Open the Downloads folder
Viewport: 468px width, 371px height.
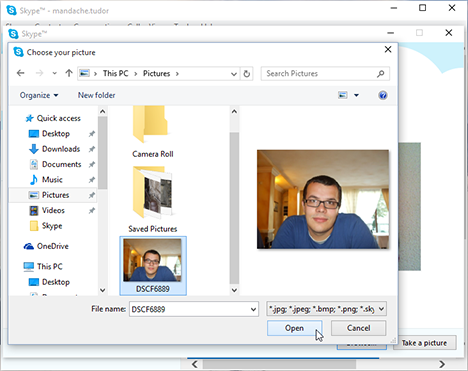(55, 149)
